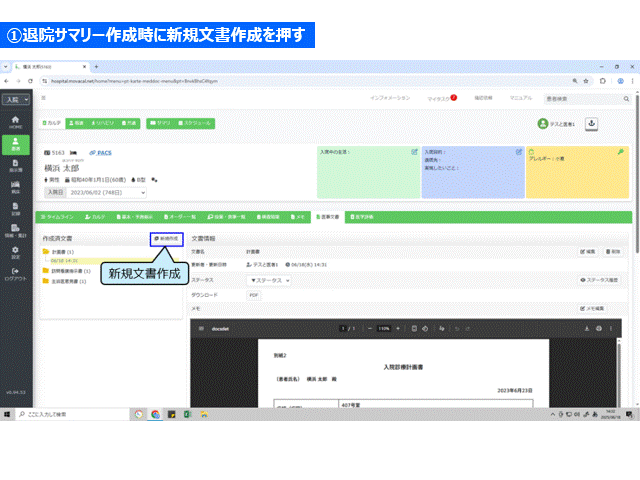
Task: Click the 新規作成 button
Action: pos(166,239)
